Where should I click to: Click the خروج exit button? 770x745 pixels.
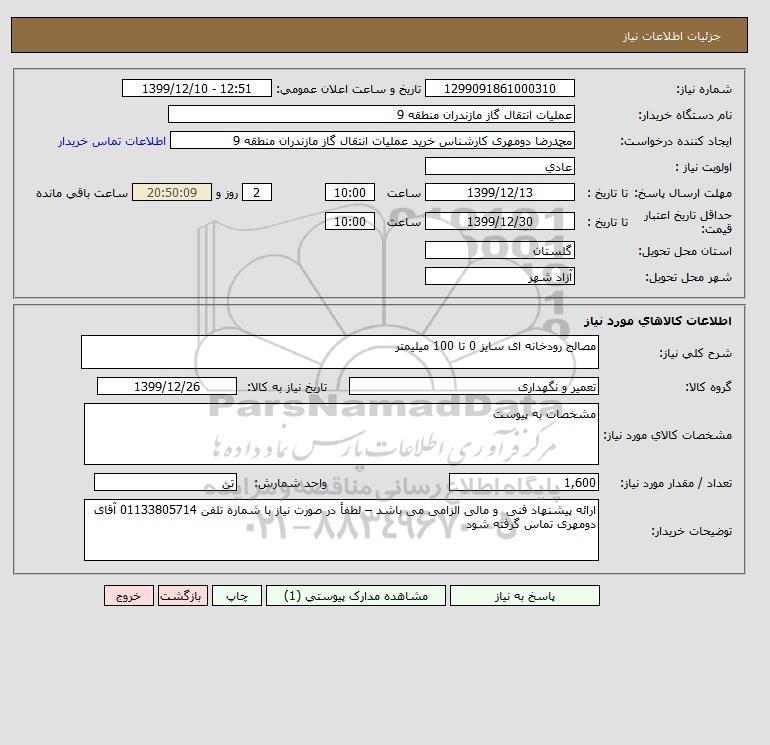pos(129,595)
